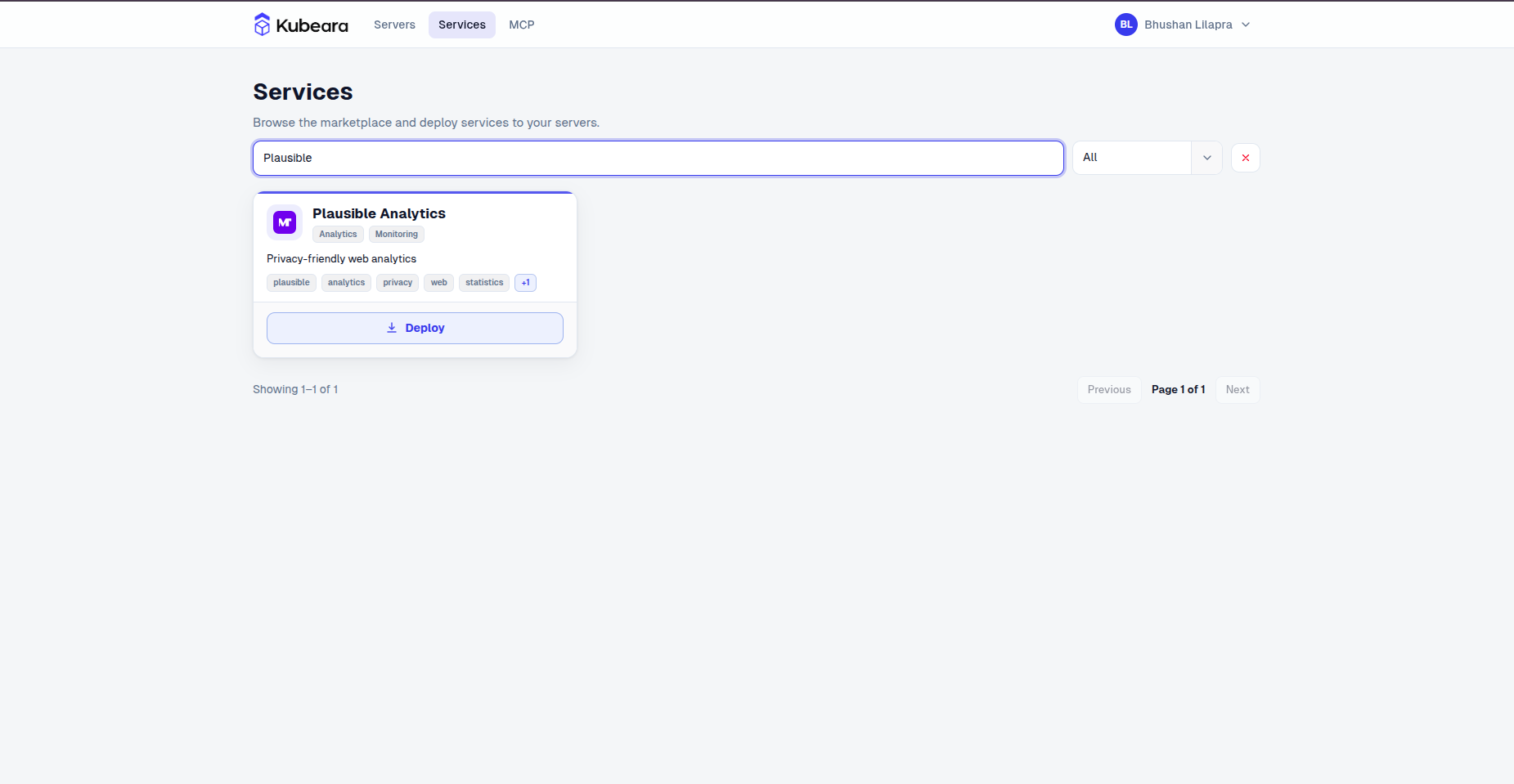
Task: Go to the MCP tab
Action: [x=522, y=25]
